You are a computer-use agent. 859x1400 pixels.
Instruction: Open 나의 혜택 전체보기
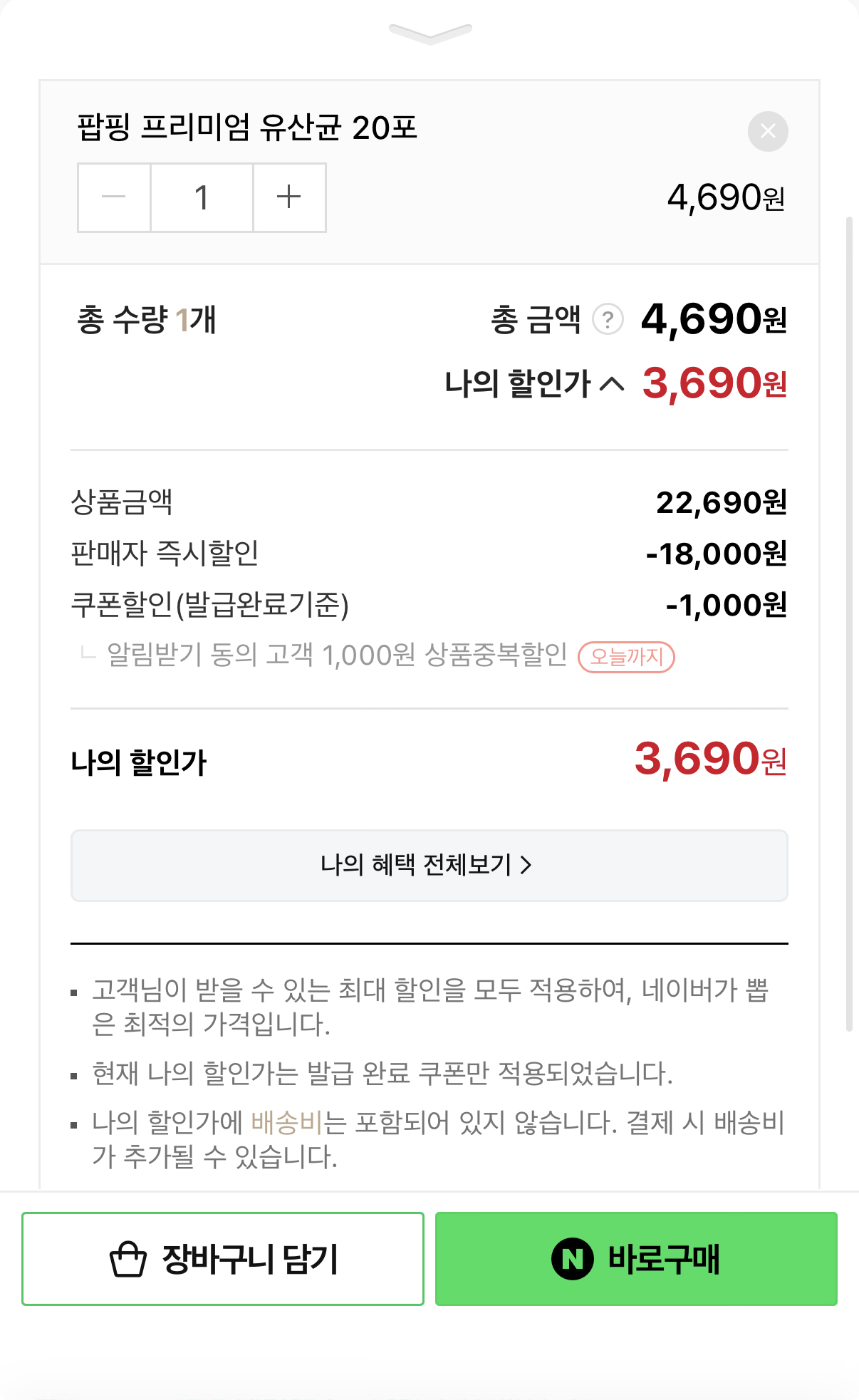tap(429, 865)
